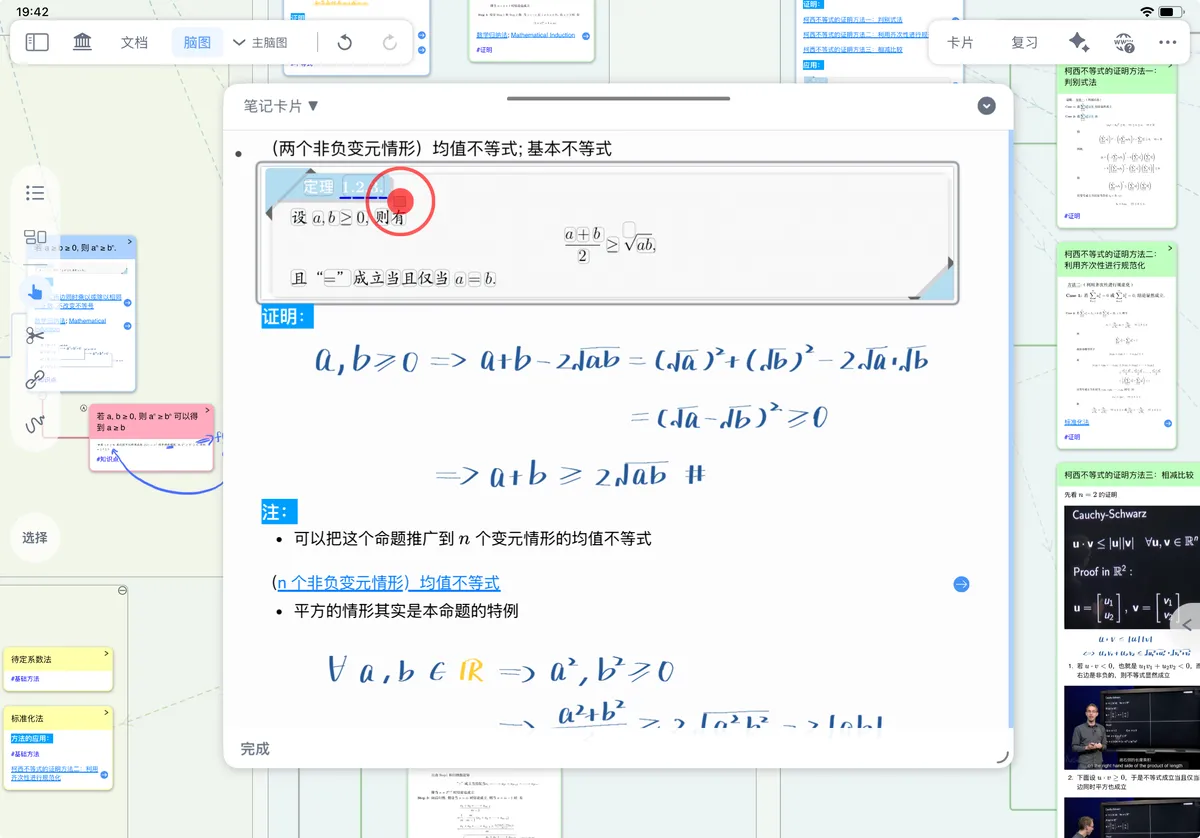Screen dimensions: 1200x838
Task: Click #证明 tag in 判别式法 card
Action: pyautogui.click(x=1073, y=216)
